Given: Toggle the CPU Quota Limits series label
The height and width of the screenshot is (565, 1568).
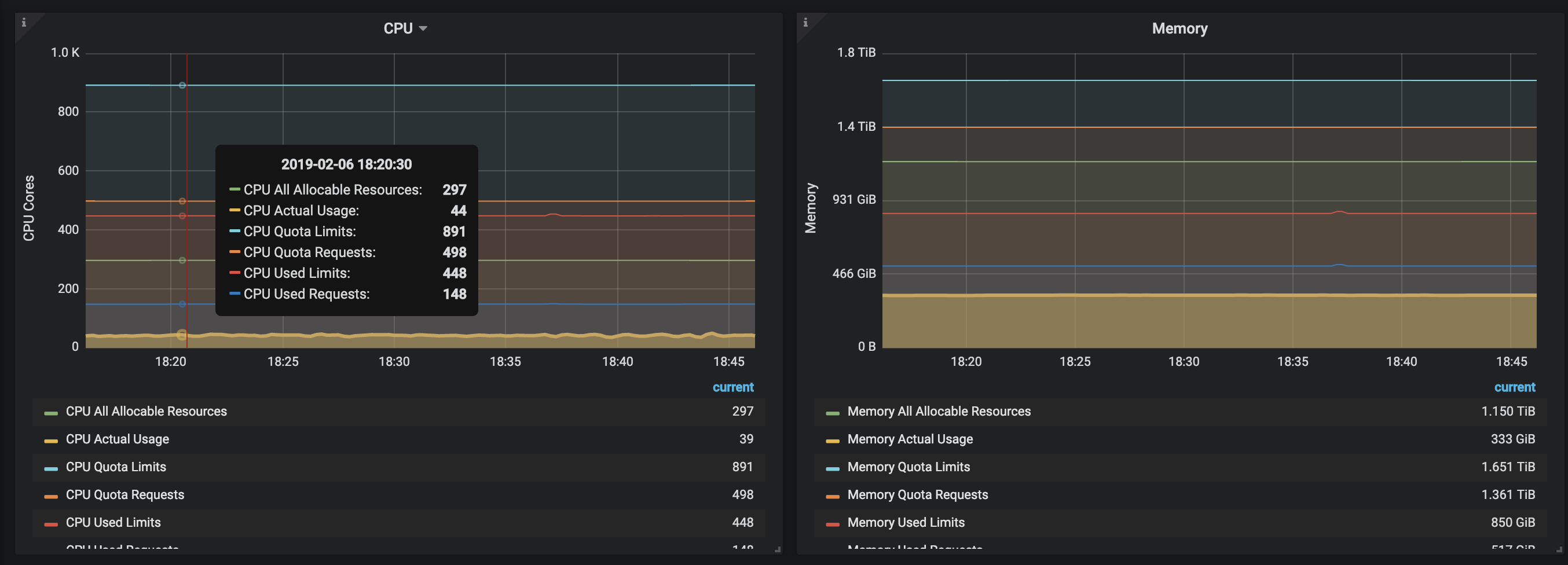Looking at the screenshot, I should (116, 467).
